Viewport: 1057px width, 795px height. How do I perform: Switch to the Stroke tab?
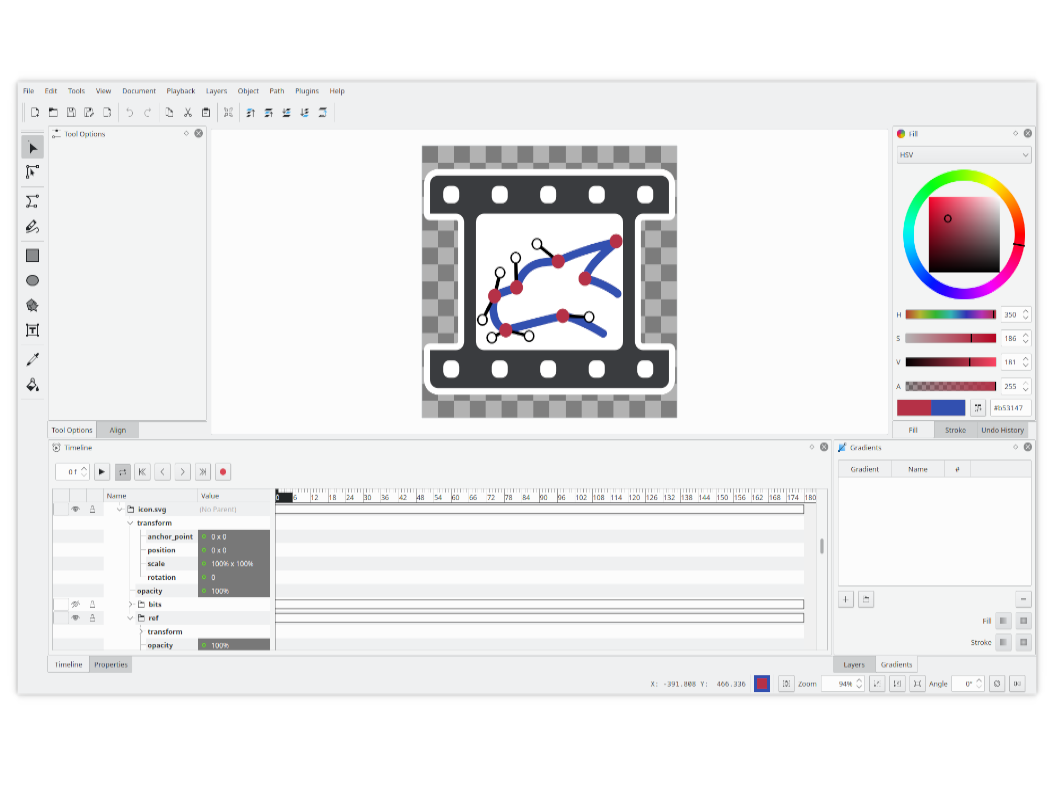955,430
